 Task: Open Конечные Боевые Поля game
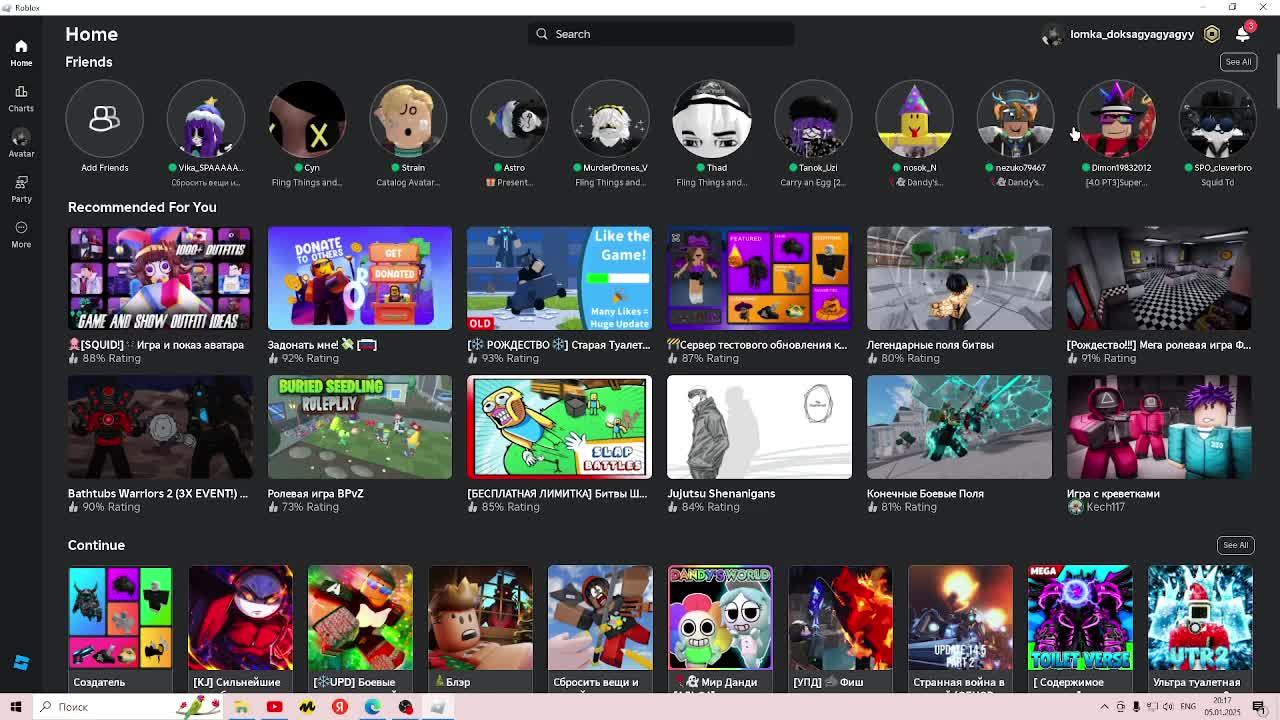[x=959, y=427]
